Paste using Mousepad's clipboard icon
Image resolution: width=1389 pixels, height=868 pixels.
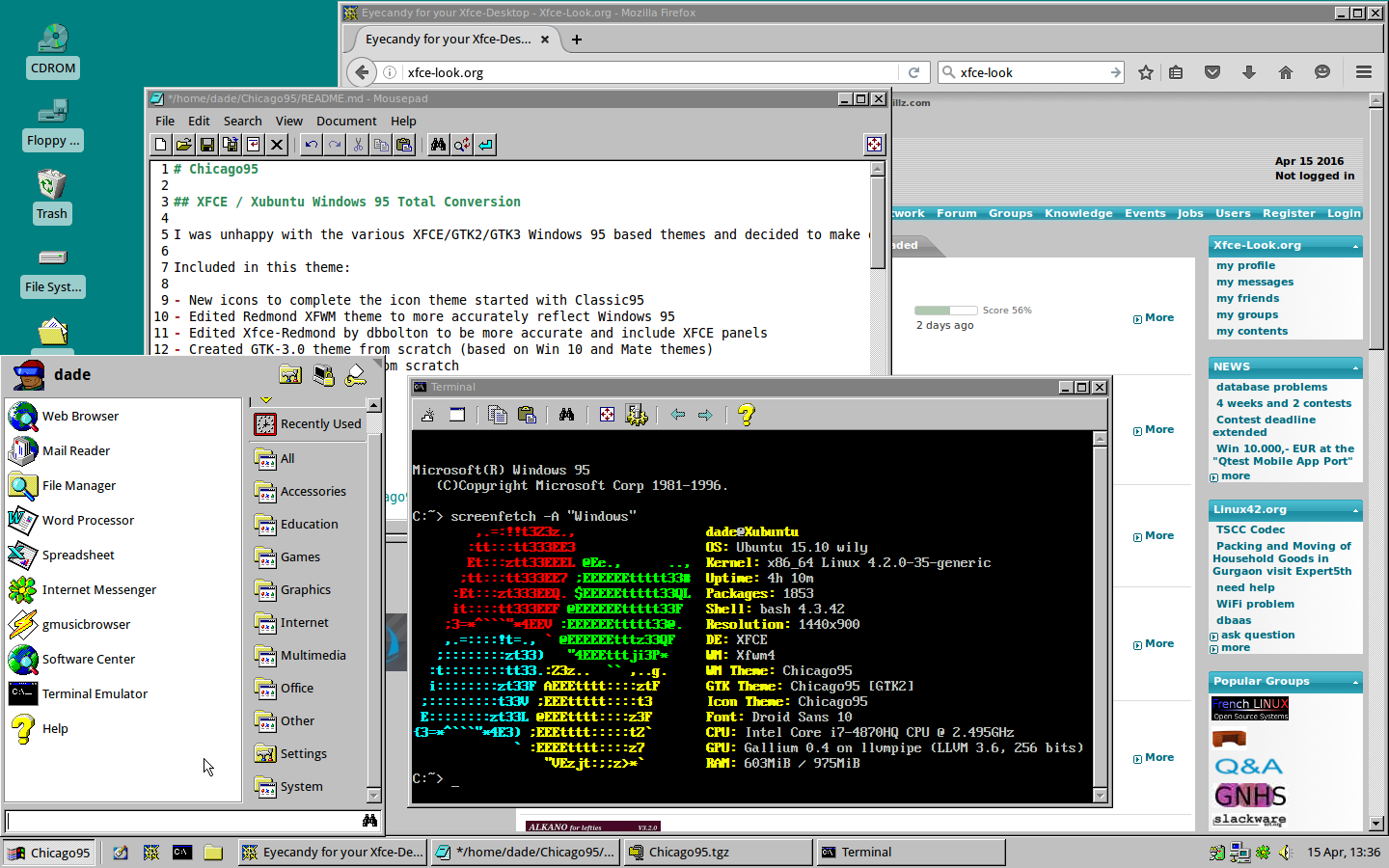coord(404,145)
